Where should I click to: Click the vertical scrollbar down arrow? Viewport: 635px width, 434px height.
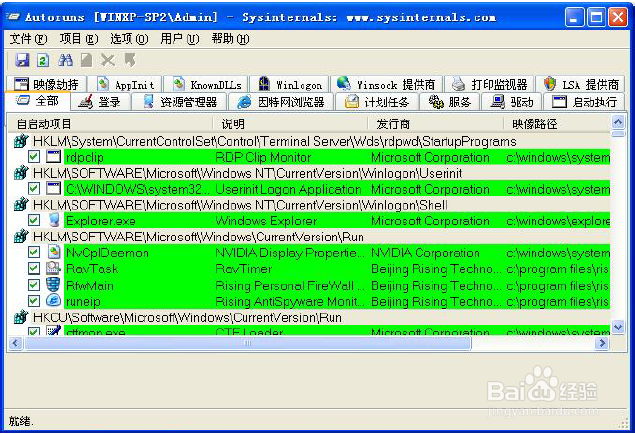[x=618, y=327]
